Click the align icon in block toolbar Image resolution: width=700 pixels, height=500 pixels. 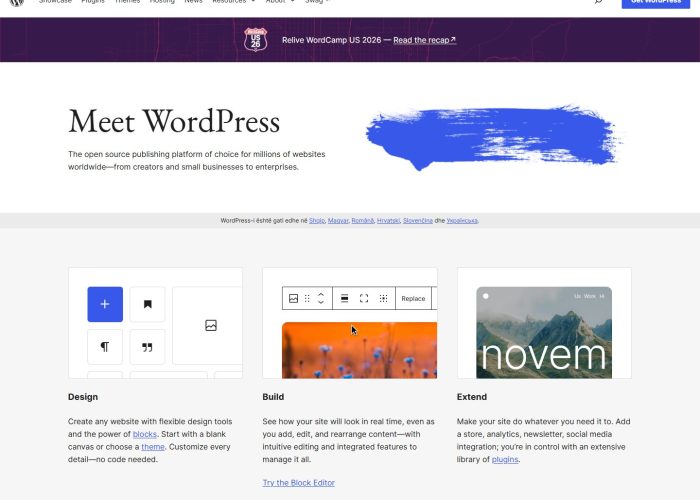(x=344, y=299)
